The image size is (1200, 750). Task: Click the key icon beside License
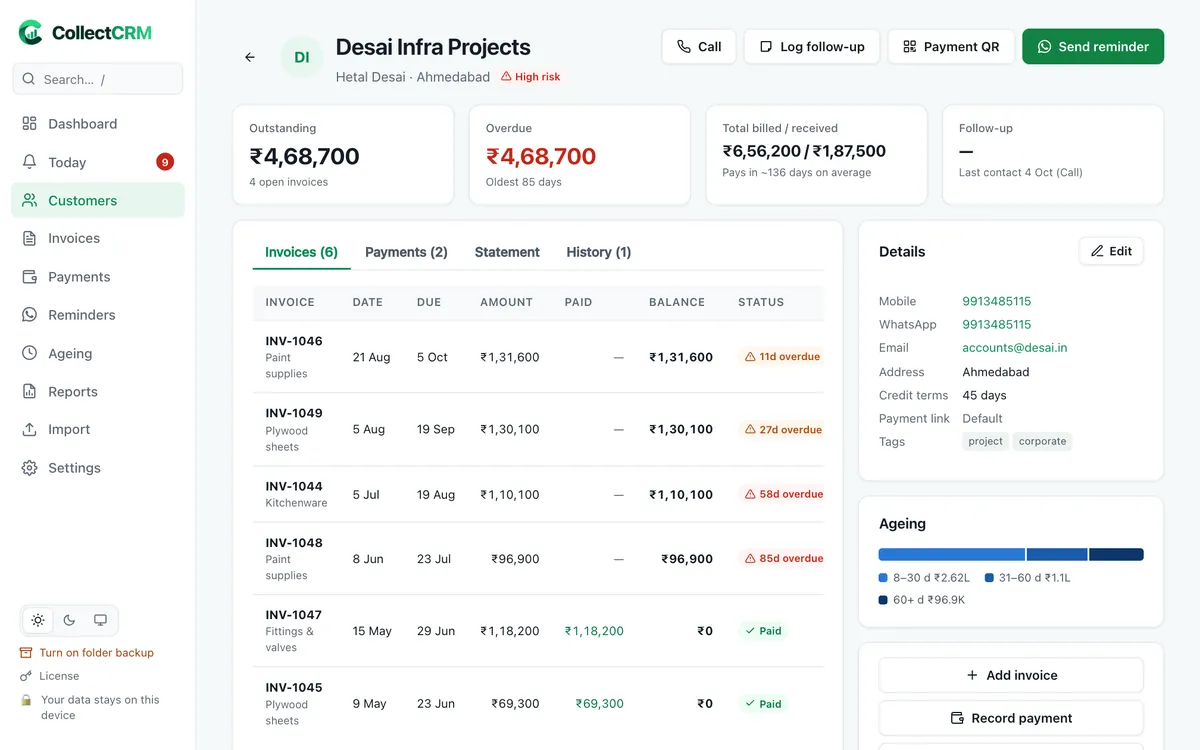26,676
